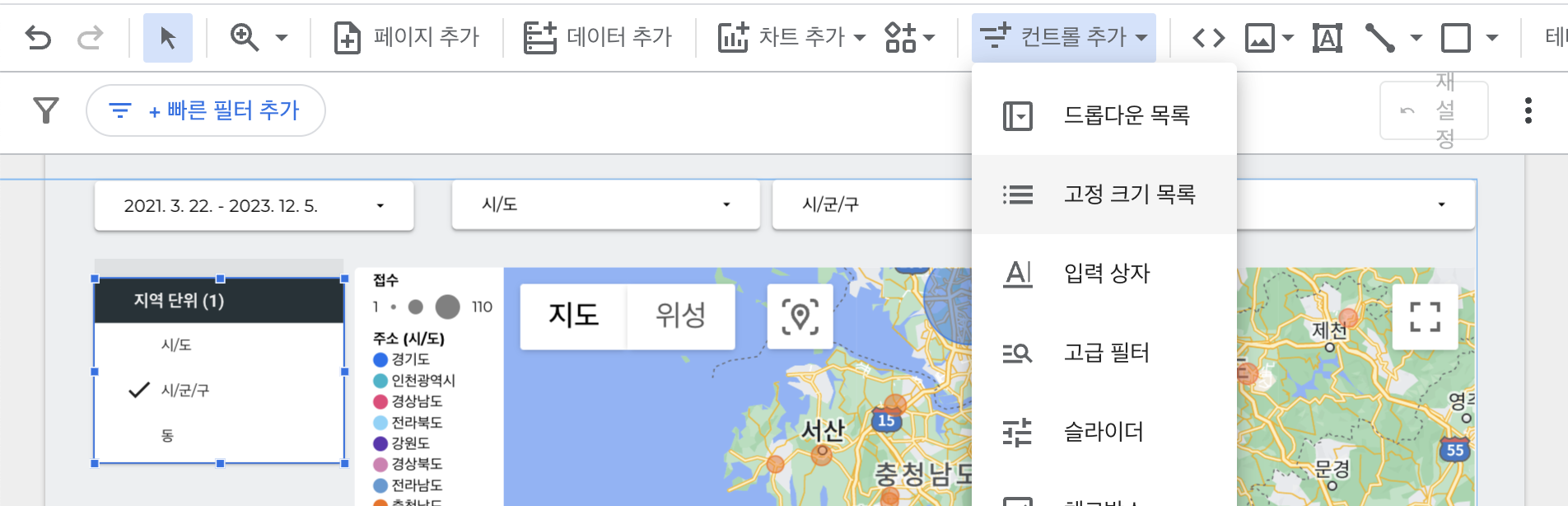Click the map area selection pin icon
The width and height of the screenshot is (1568, 506).
(800, 317)
